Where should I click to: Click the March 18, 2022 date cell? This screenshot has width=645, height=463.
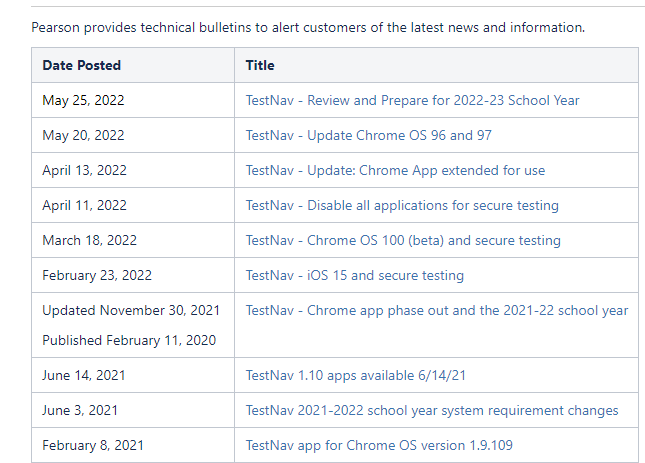pos(89,240)
